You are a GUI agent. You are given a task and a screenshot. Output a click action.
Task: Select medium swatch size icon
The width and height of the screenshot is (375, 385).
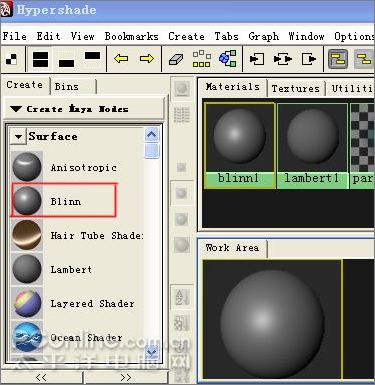click(x=181, y=193)
